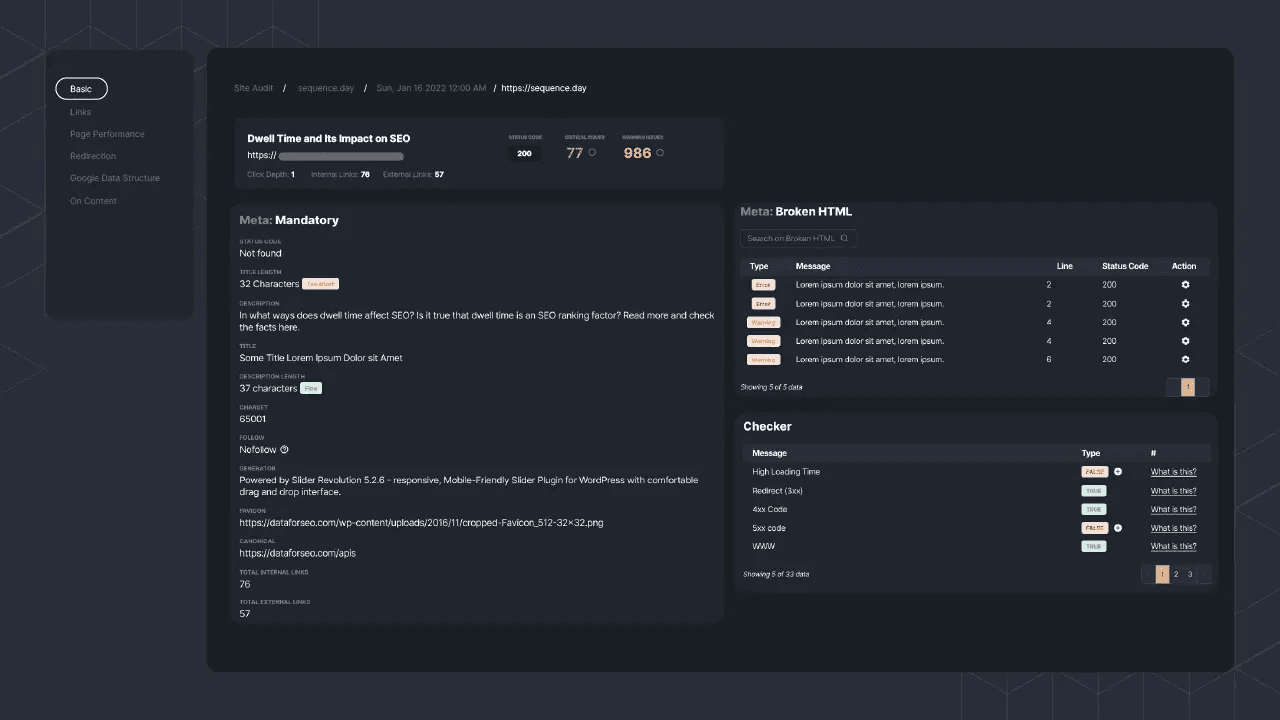Open Page Performance in the sidebar
The height and width of the screenshot is (720, 1280).
[107, 134]
